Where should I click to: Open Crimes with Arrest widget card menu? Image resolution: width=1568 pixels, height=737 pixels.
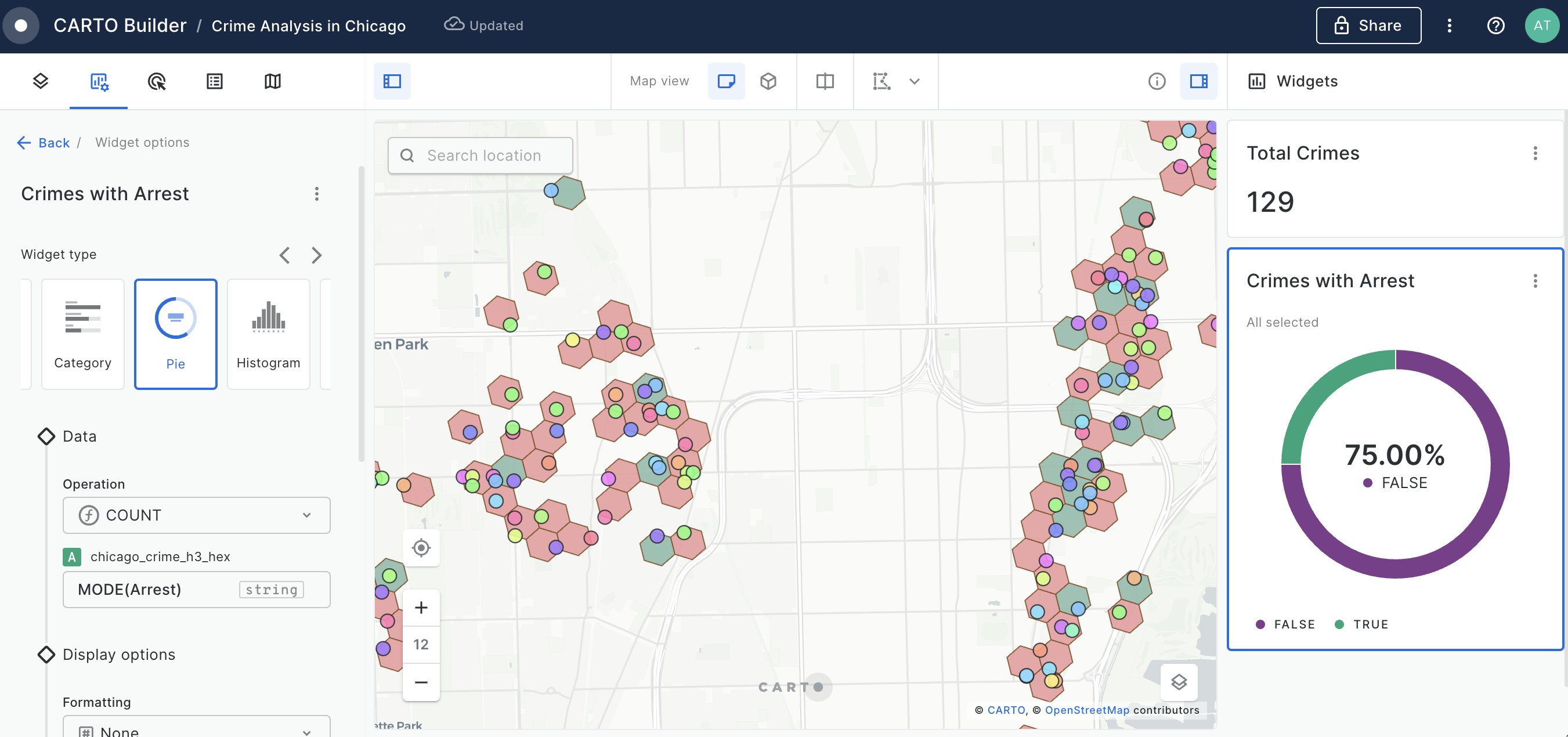(x=1534, y=280)
